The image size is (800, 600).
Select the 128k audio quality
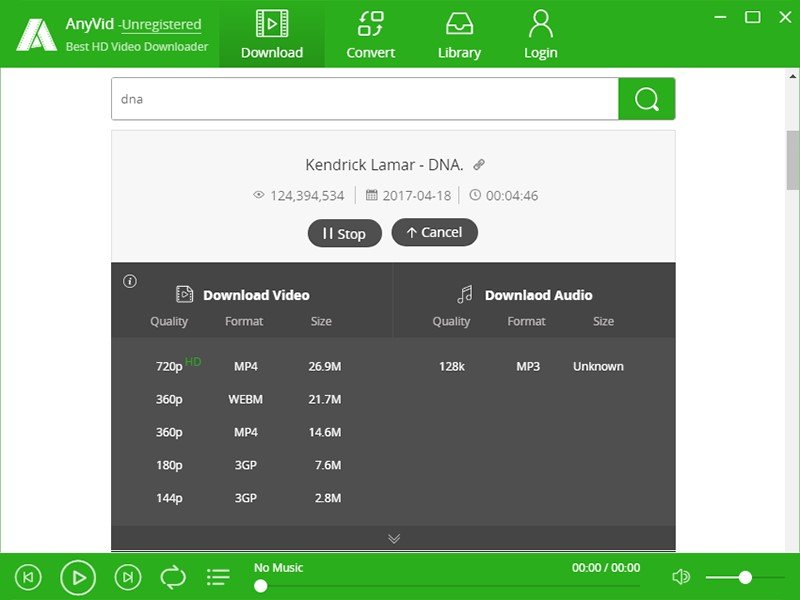452,366
